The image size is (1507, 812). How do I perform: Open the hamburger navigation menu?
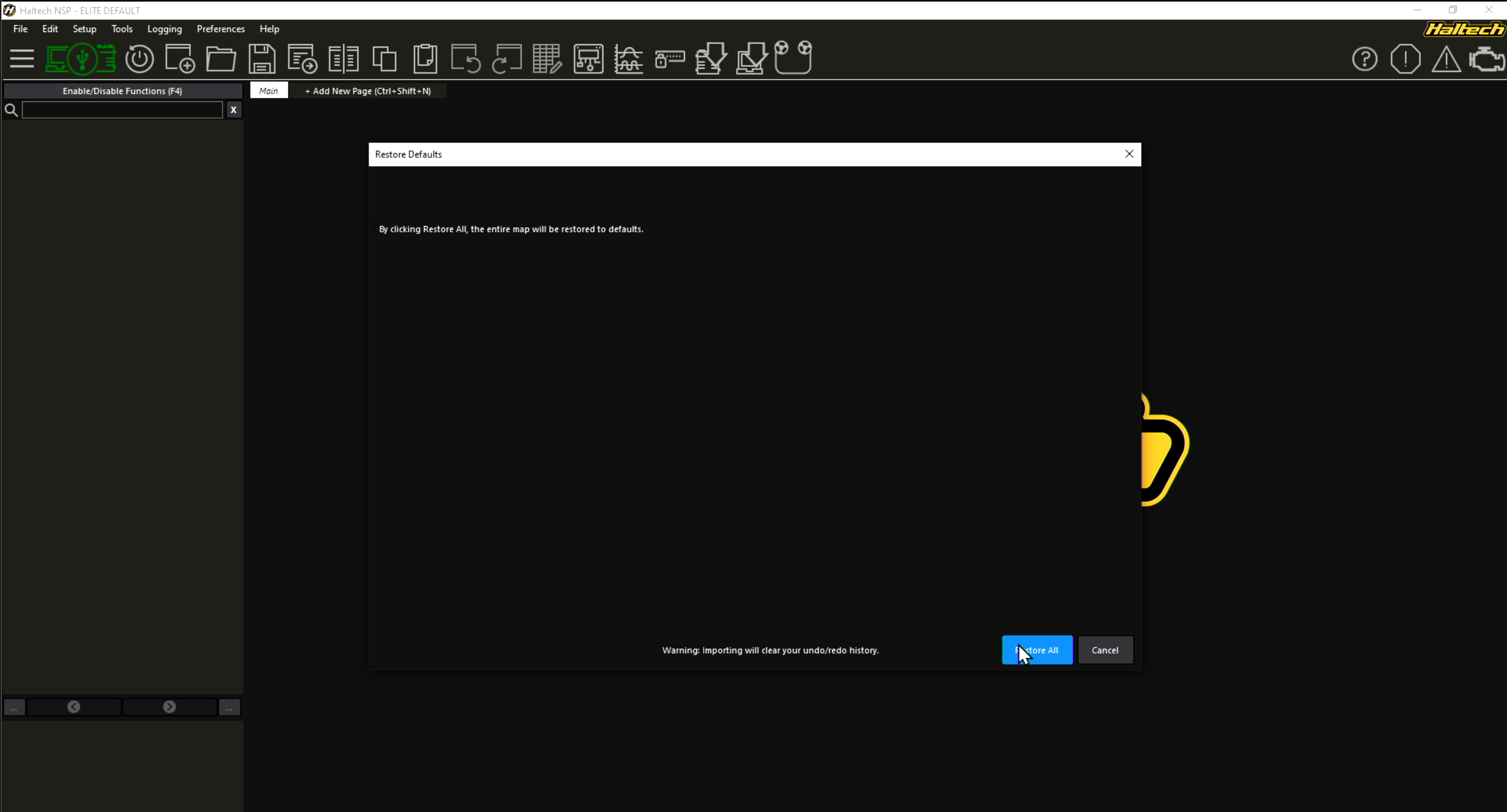click(22, 59)
